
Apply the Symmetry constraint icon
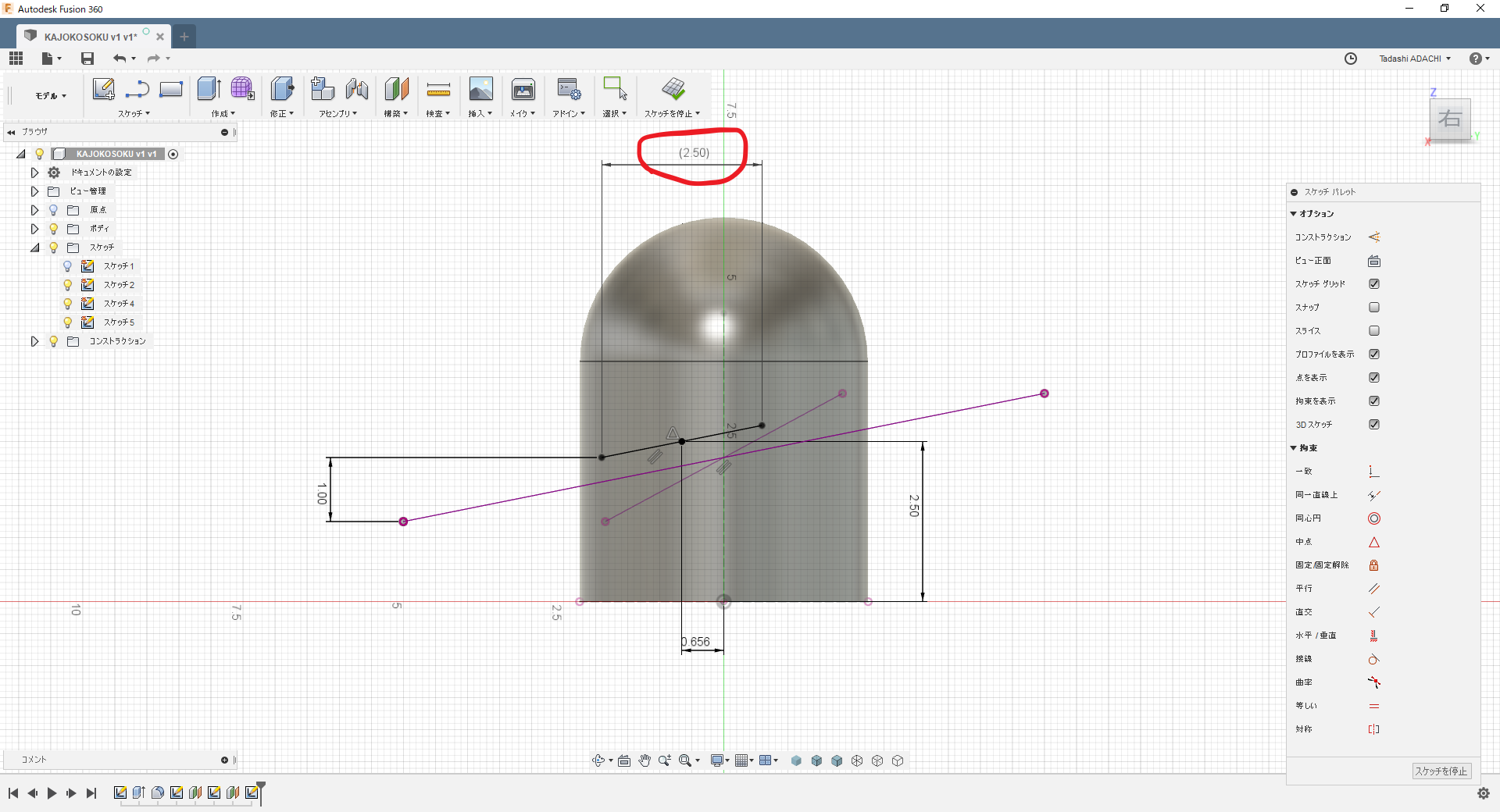click(1373, 729)
